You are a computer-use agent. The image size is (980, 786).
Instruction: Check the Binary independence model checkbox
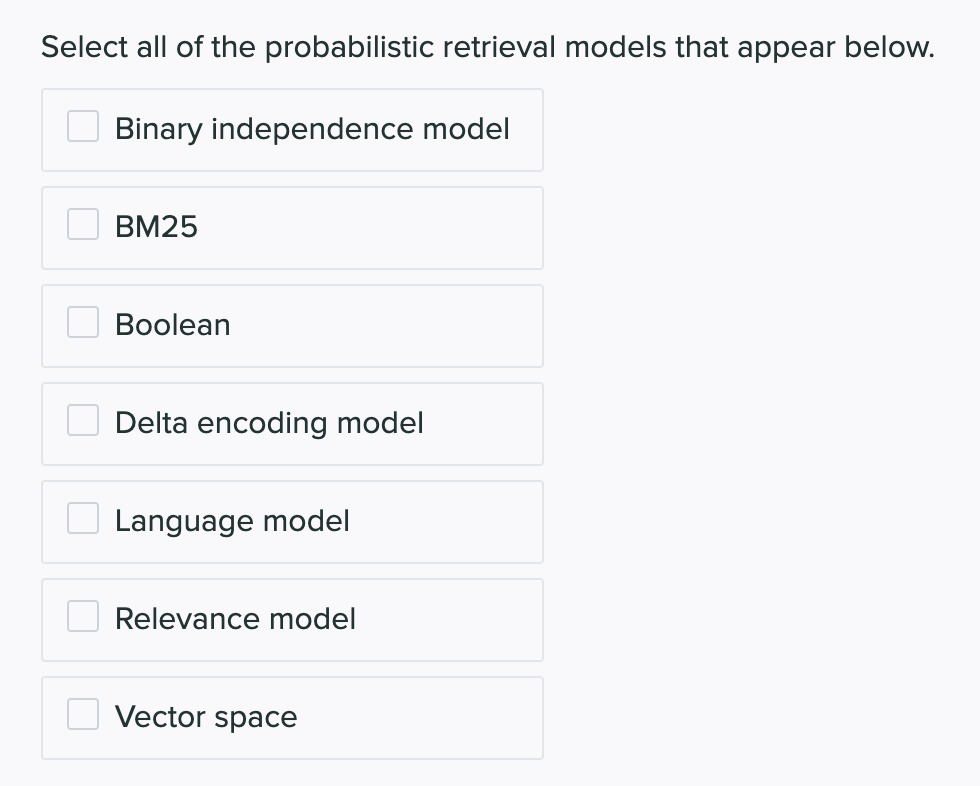coord(83,126)
